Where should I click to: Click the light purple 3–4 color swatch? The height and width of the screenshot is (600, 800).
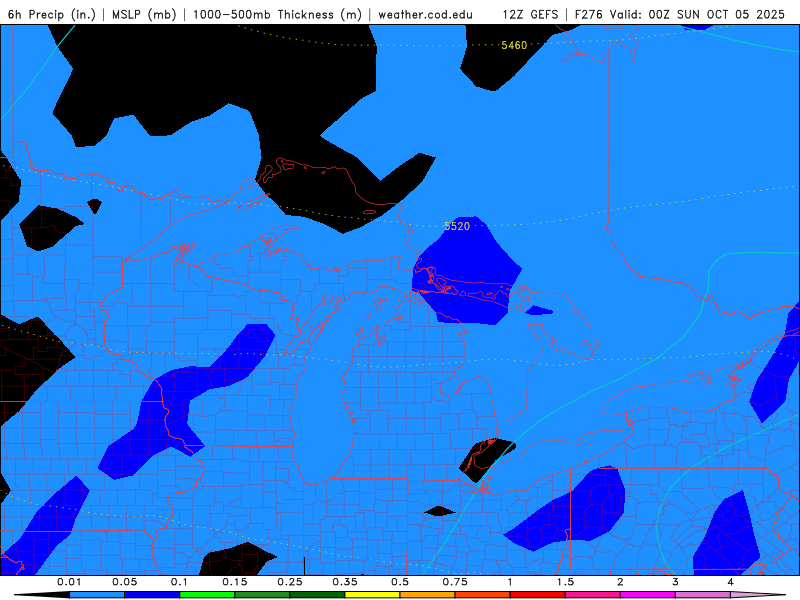pos(703,595)
